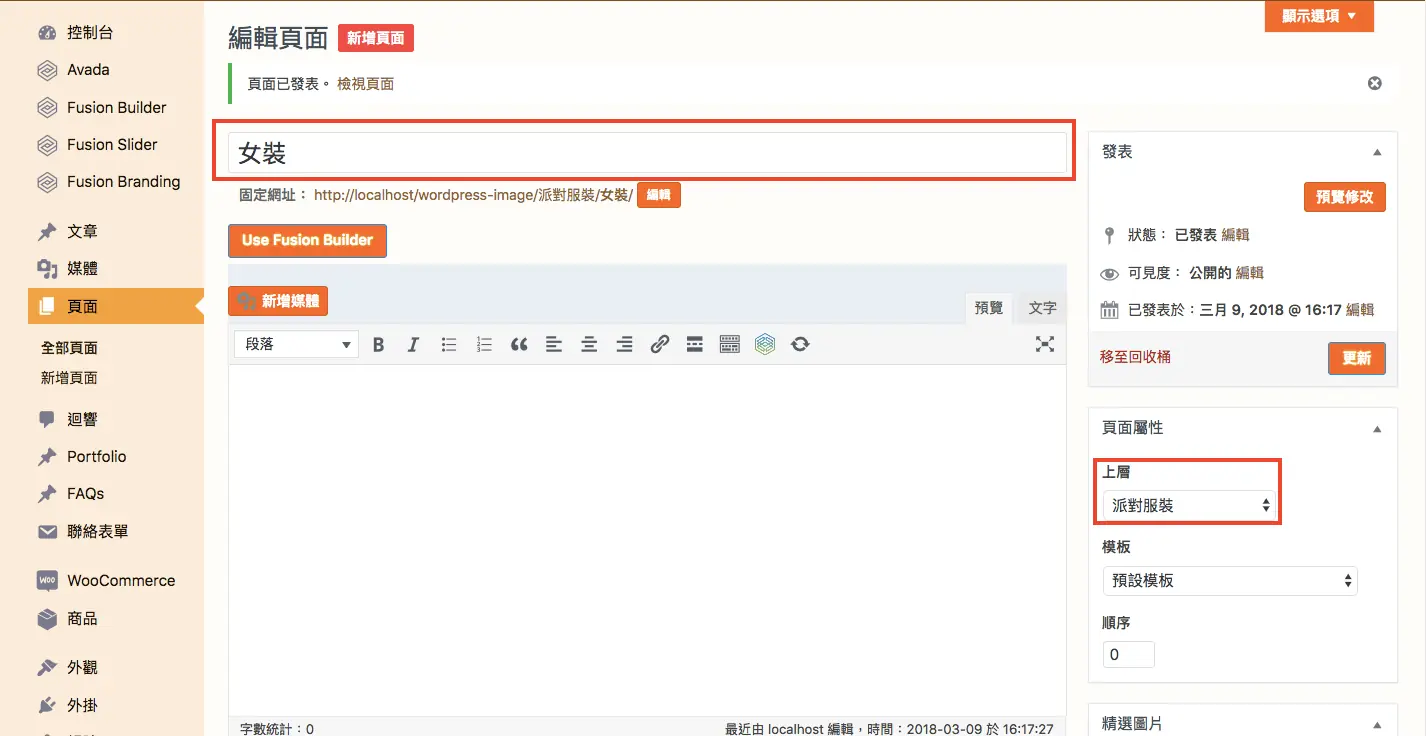Switch to the 文字 text editor tab
Screen dimensions: 1426x736
tap(1042, 308)
